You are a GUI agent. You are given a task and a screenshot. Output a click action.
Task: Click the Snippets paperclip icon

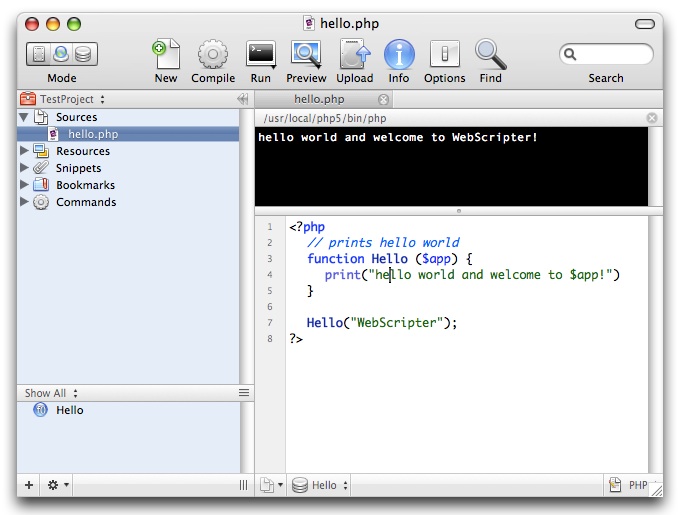pyautogui.click(x=41, y=168)
